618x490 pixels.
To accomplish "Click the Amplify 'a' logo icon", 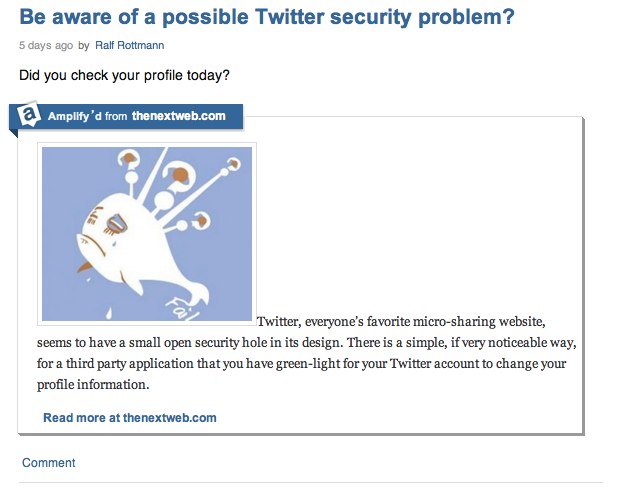I will tap(29, 114).
